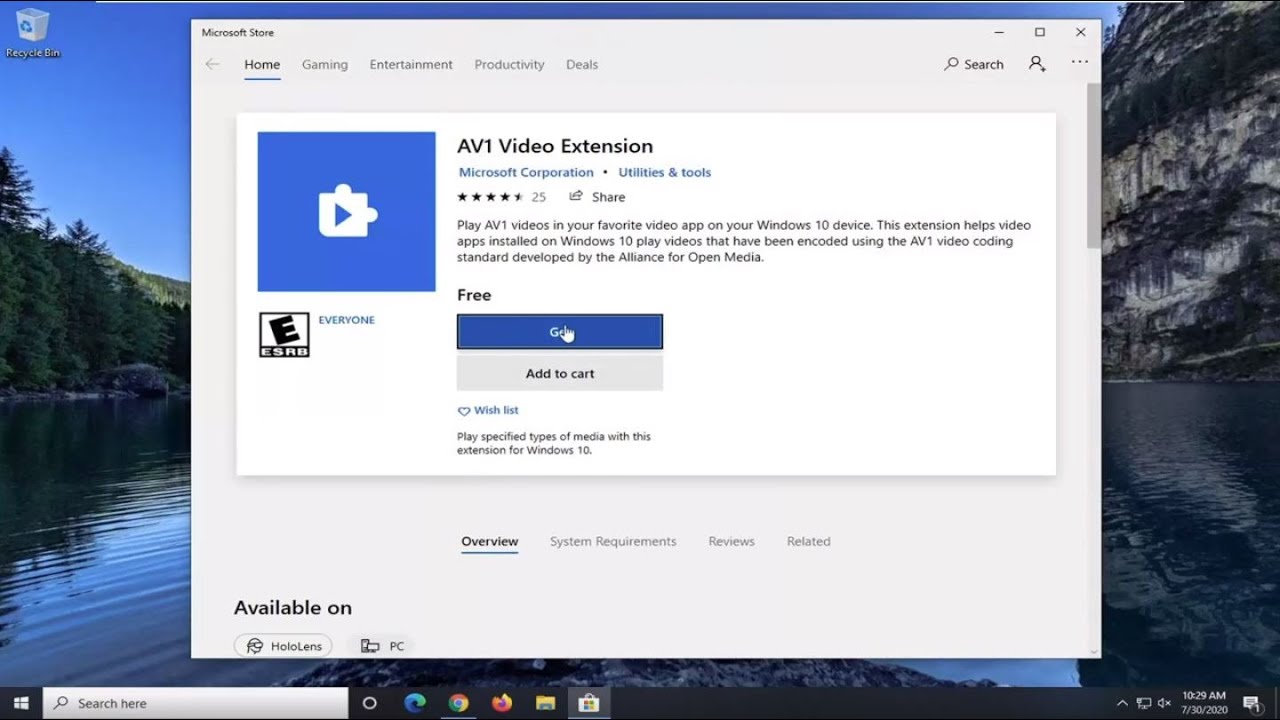Click the HoloLens availability chip
Viewport: 1280px width, 720px height.
283,646
